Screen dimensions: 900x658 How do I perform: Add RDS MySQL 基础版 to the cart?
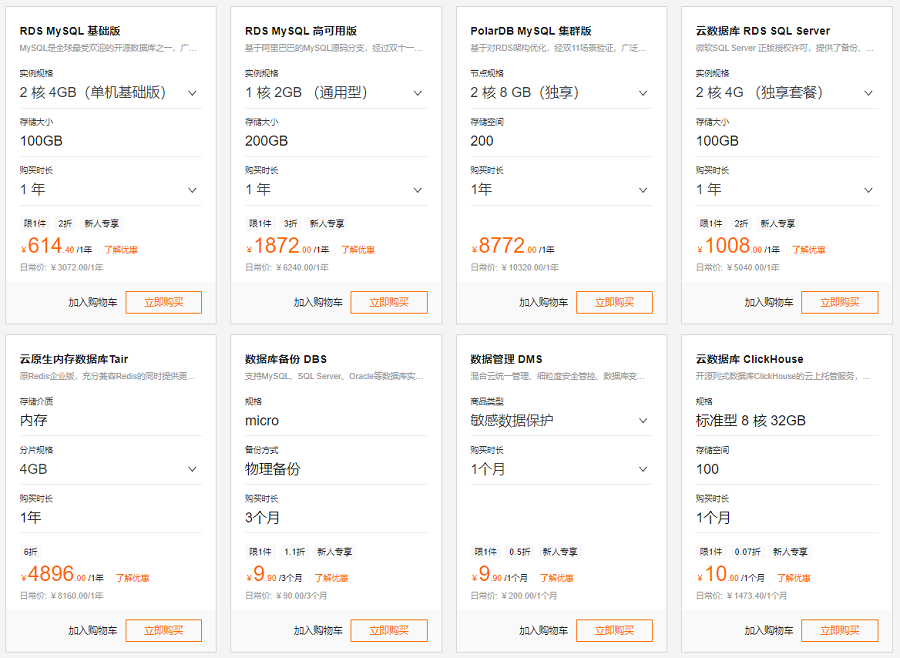coord(92,303)
